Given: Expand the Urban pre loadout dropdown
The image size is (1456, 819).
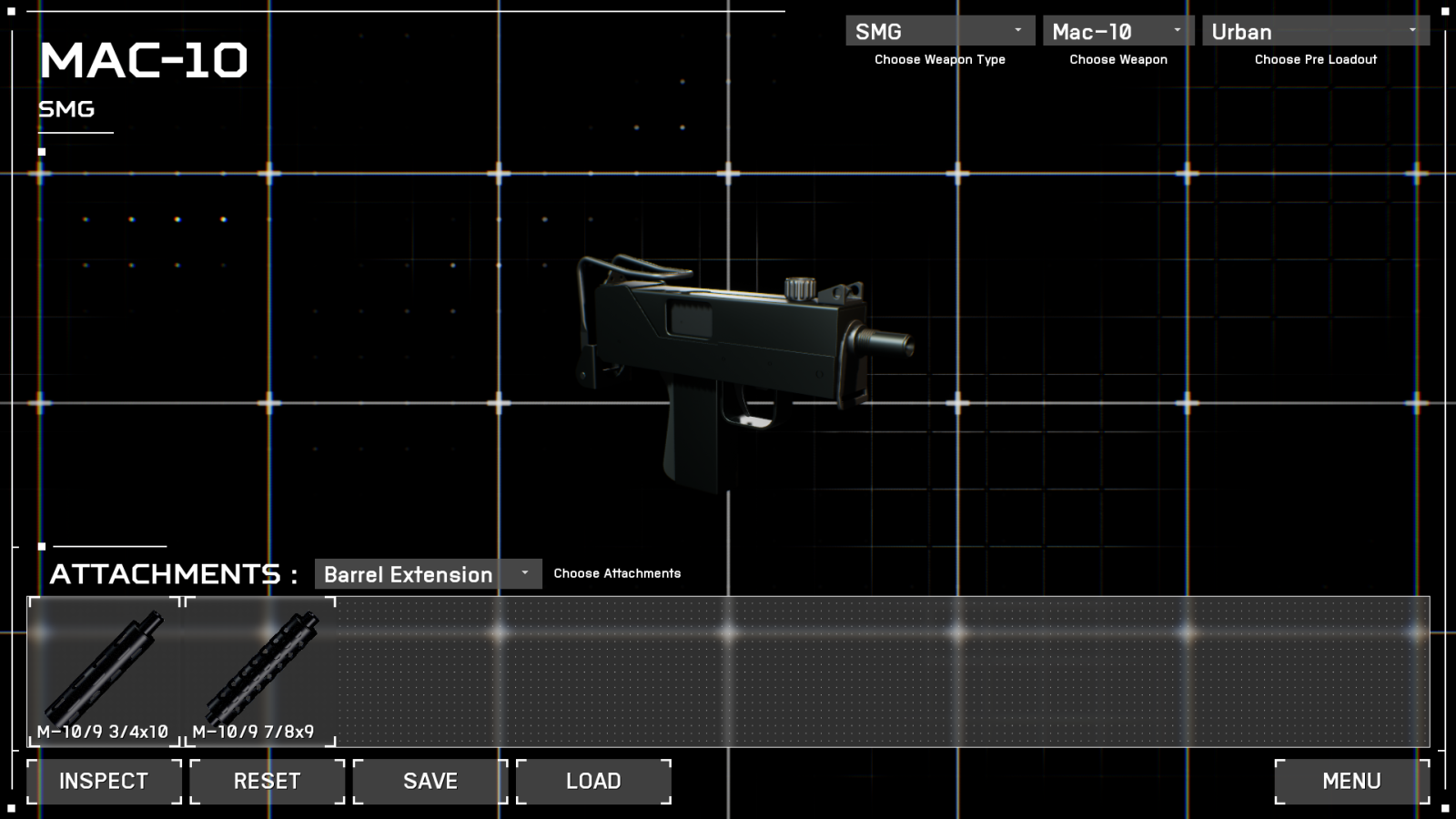Looking at the screenshot, I should point(1301,31).
